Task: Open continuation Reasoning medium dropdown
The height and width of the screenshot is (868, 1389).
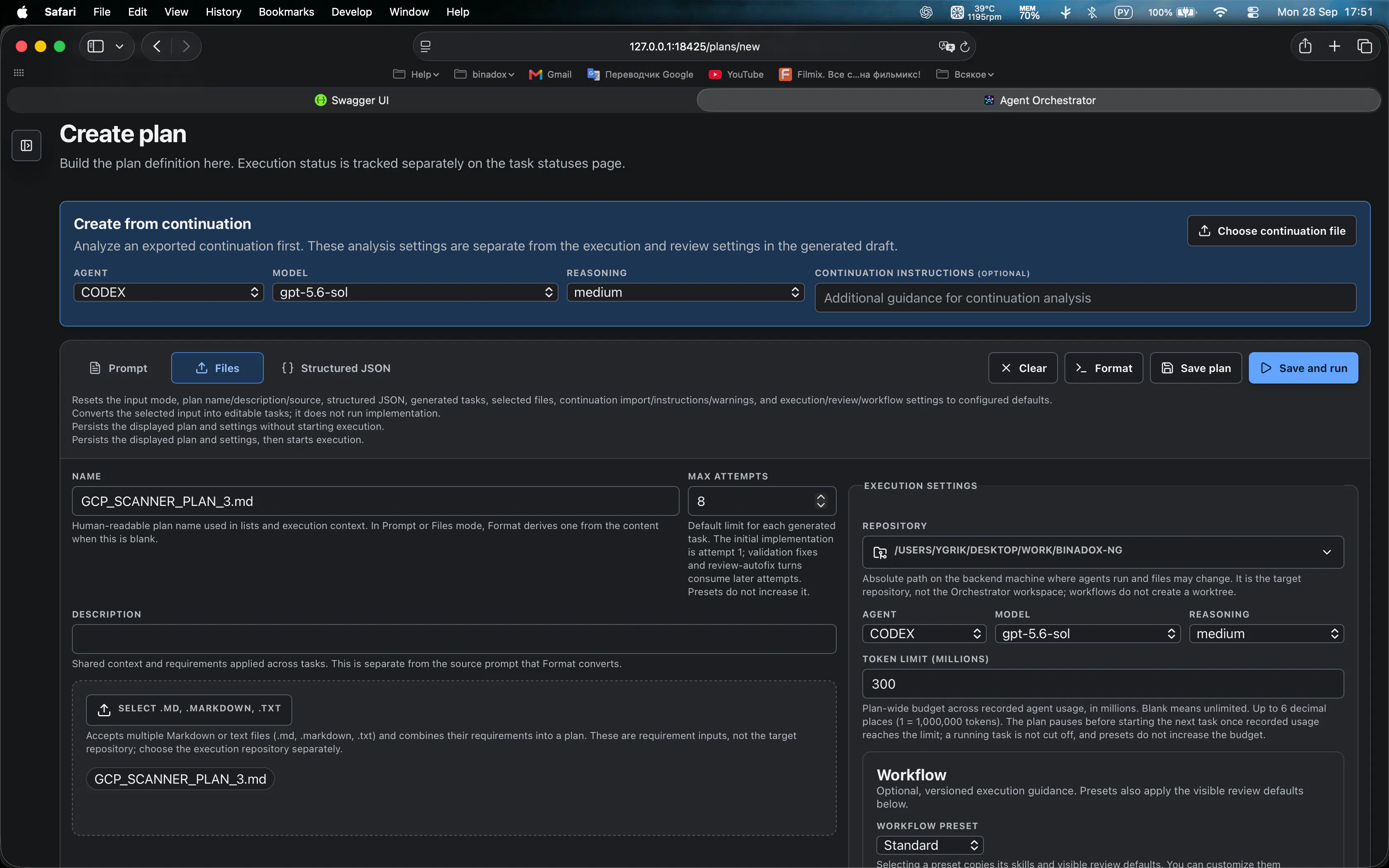Action: pyautogui.click(x=685, y=292)
